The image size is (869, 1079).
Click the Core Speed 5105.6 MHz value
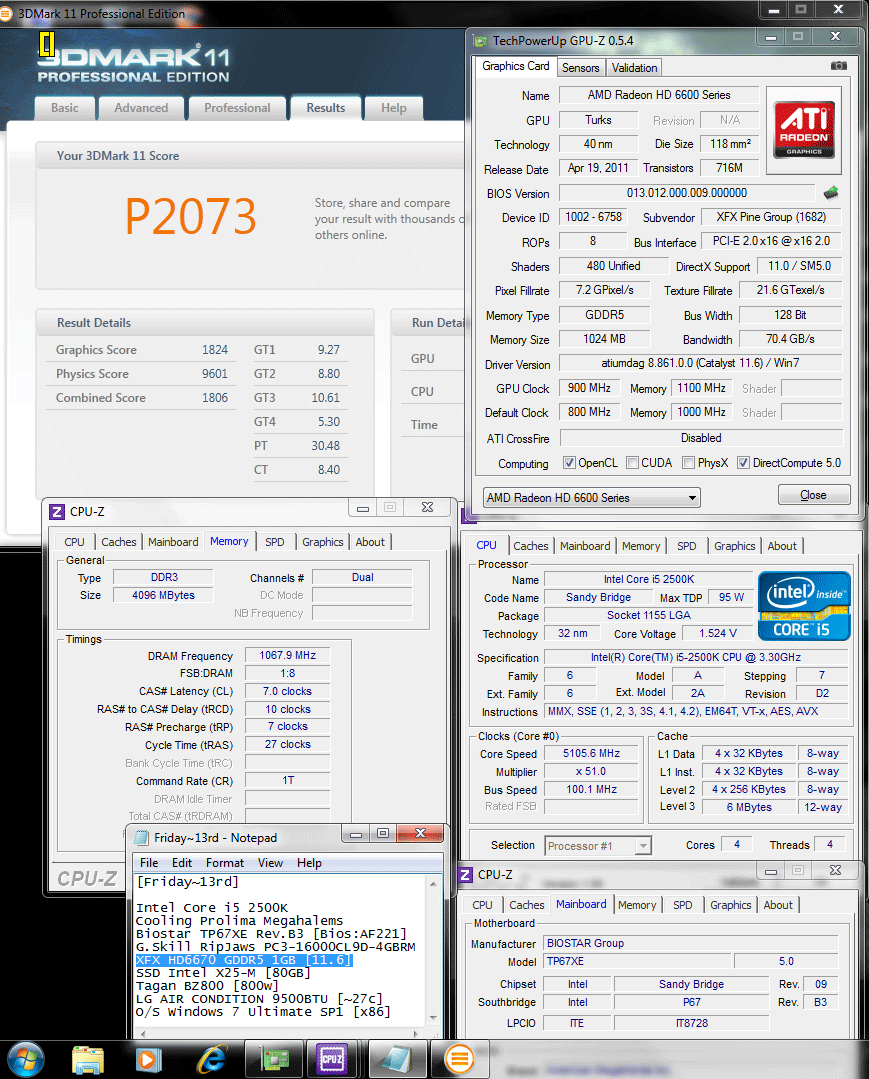(591, 754)
